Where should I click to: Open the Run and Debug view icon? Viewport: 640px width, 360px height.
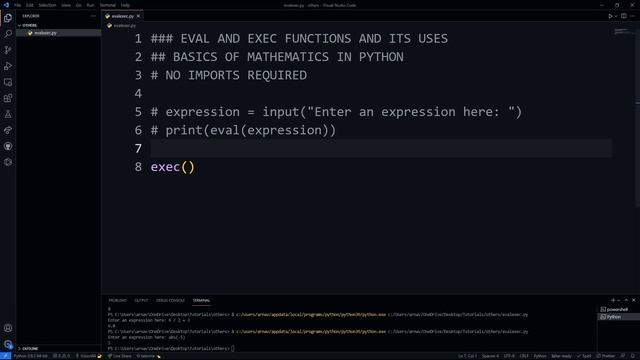tap(8, 66)
